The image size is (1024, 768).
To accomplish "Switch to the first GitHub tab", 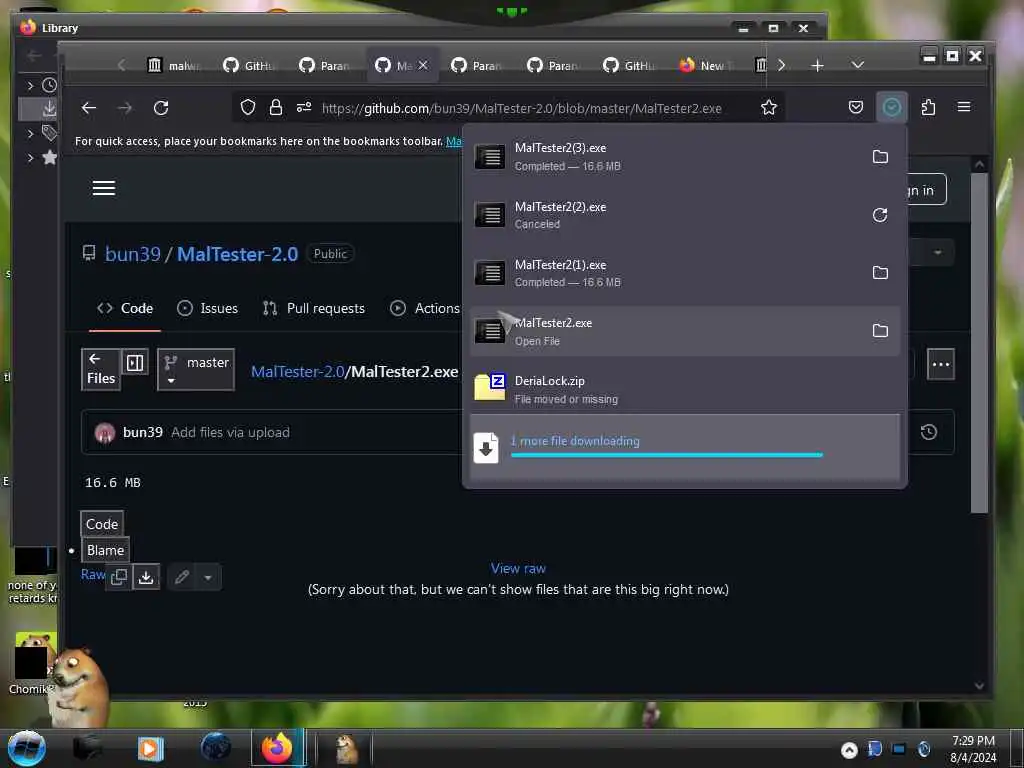I will (x=249, y=65).
